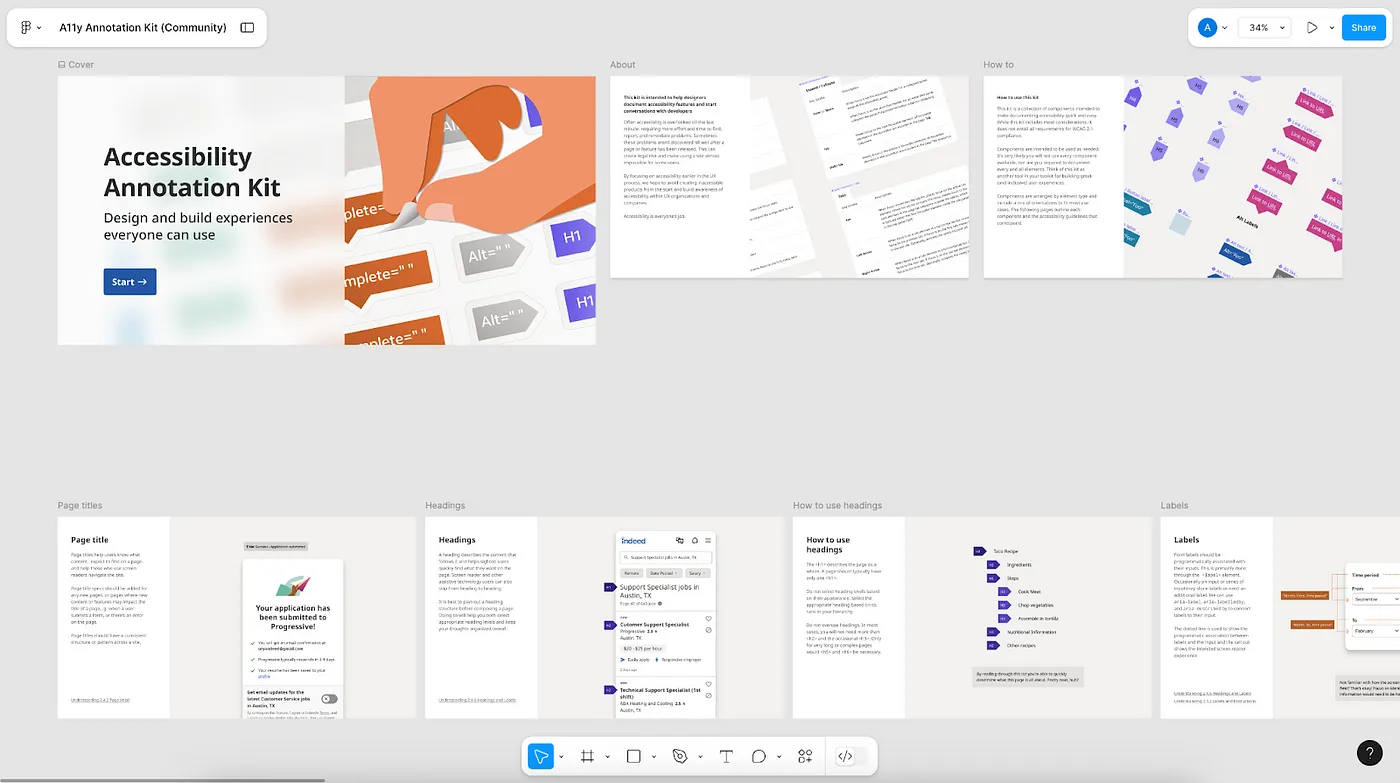Expand the Frame tool options arrow
1400x783 pixels.
(x=607, y=757)
